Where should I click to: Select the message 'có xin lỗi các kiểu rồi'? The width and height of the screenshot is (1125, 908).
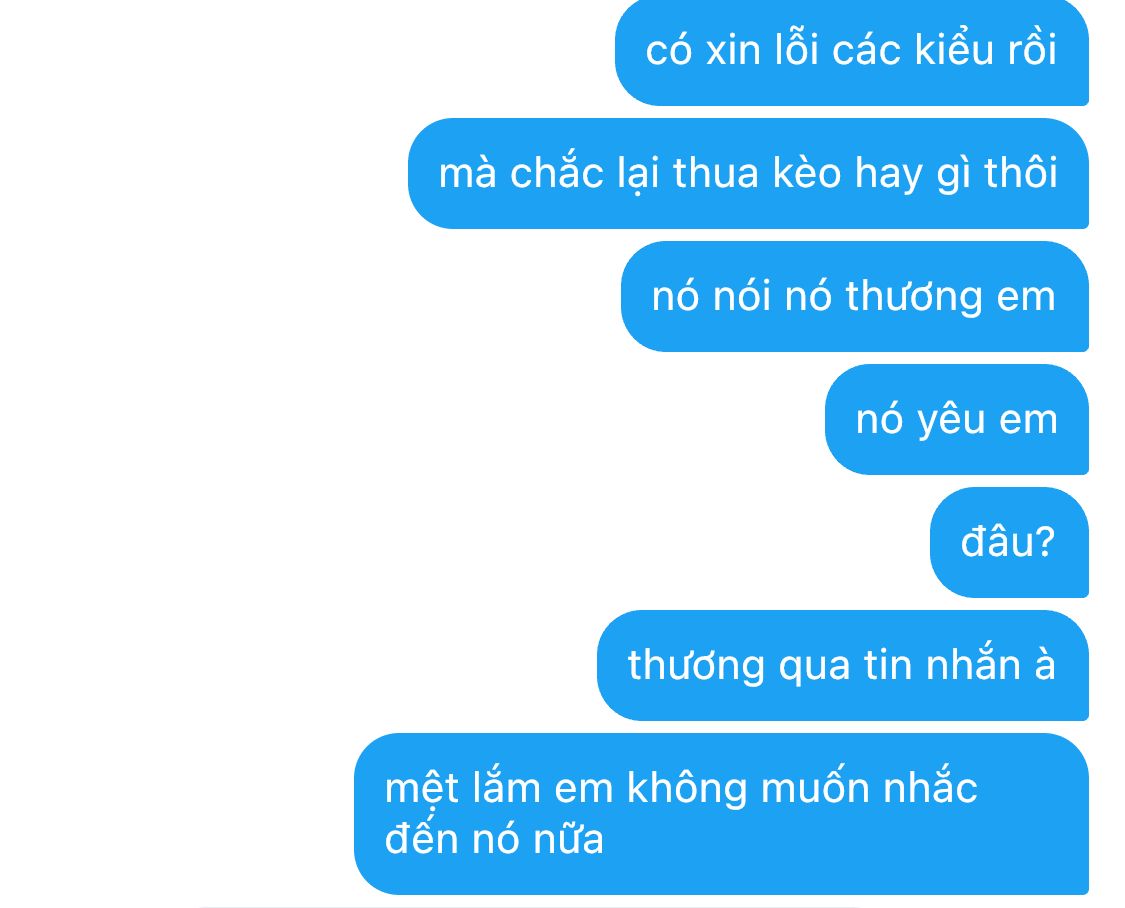point(852,52)
